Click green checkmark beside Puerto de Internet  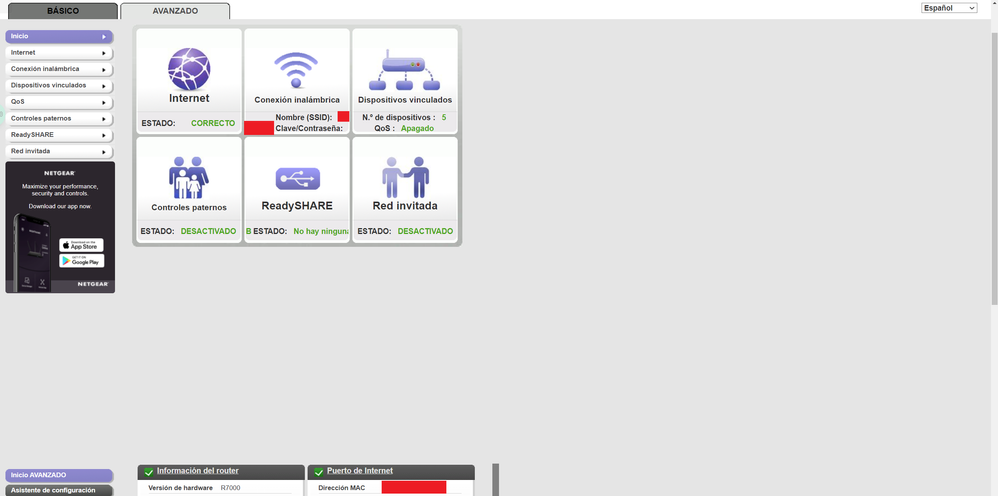pyautogui.click(x=319, y=472)
